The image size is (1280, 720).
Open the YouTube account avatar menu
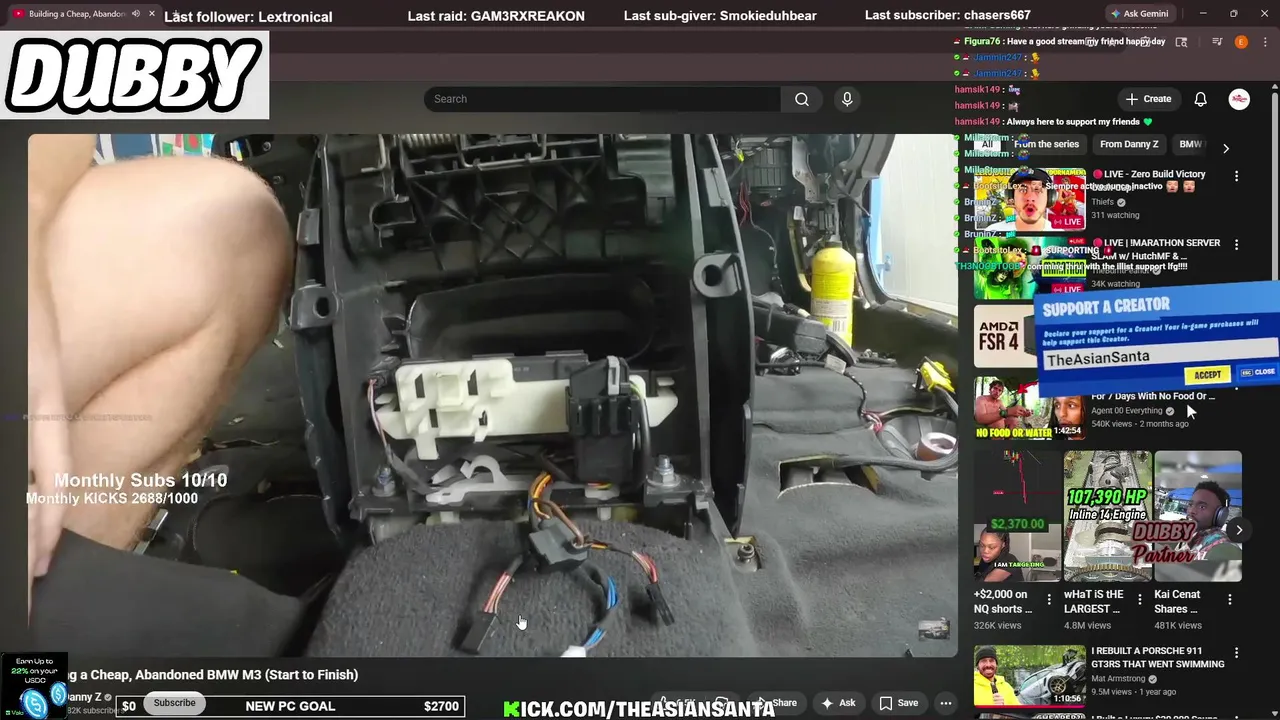[x=1239, y=99]
